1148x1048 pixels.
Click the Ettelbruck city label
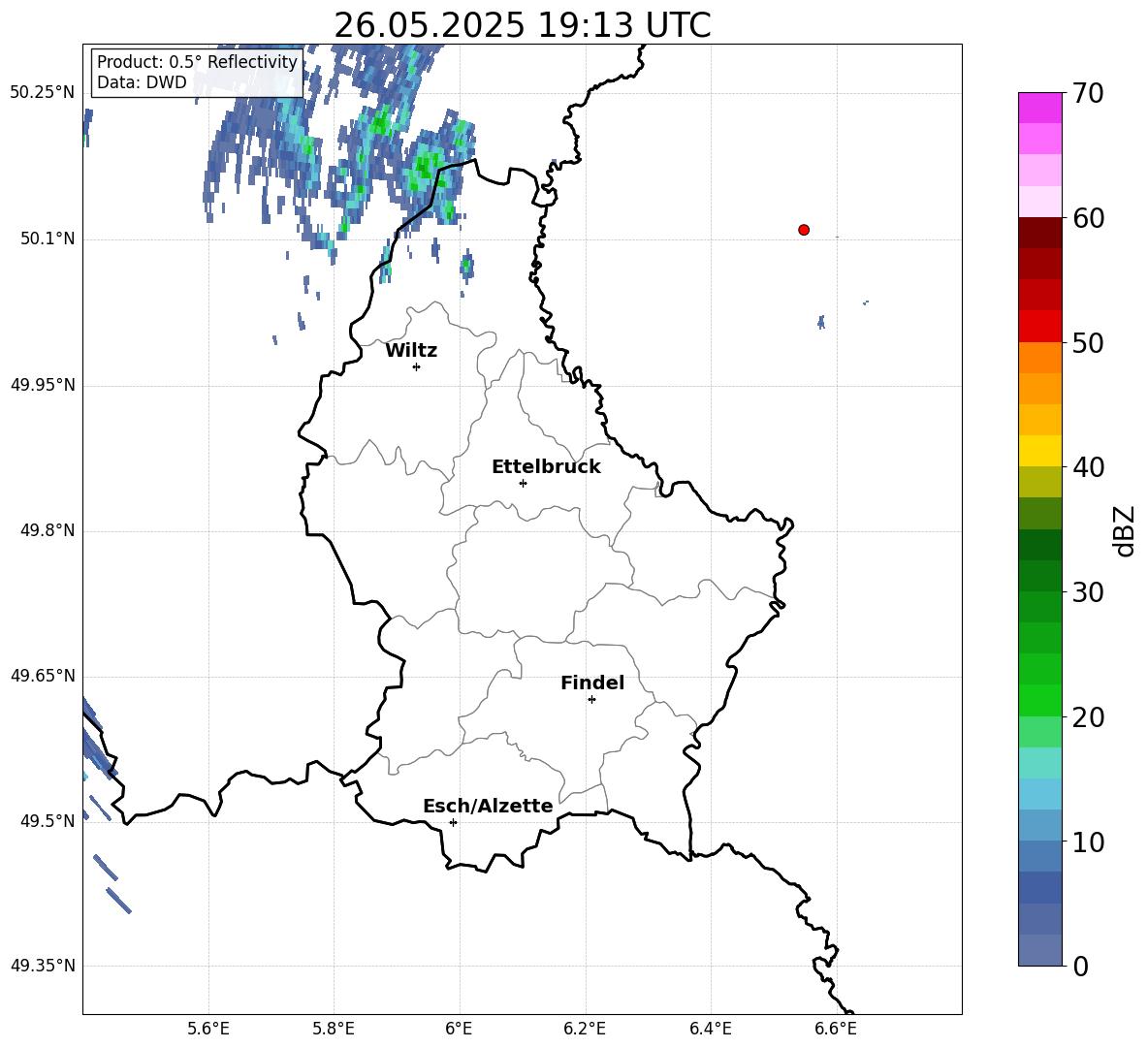coord(546,467)
